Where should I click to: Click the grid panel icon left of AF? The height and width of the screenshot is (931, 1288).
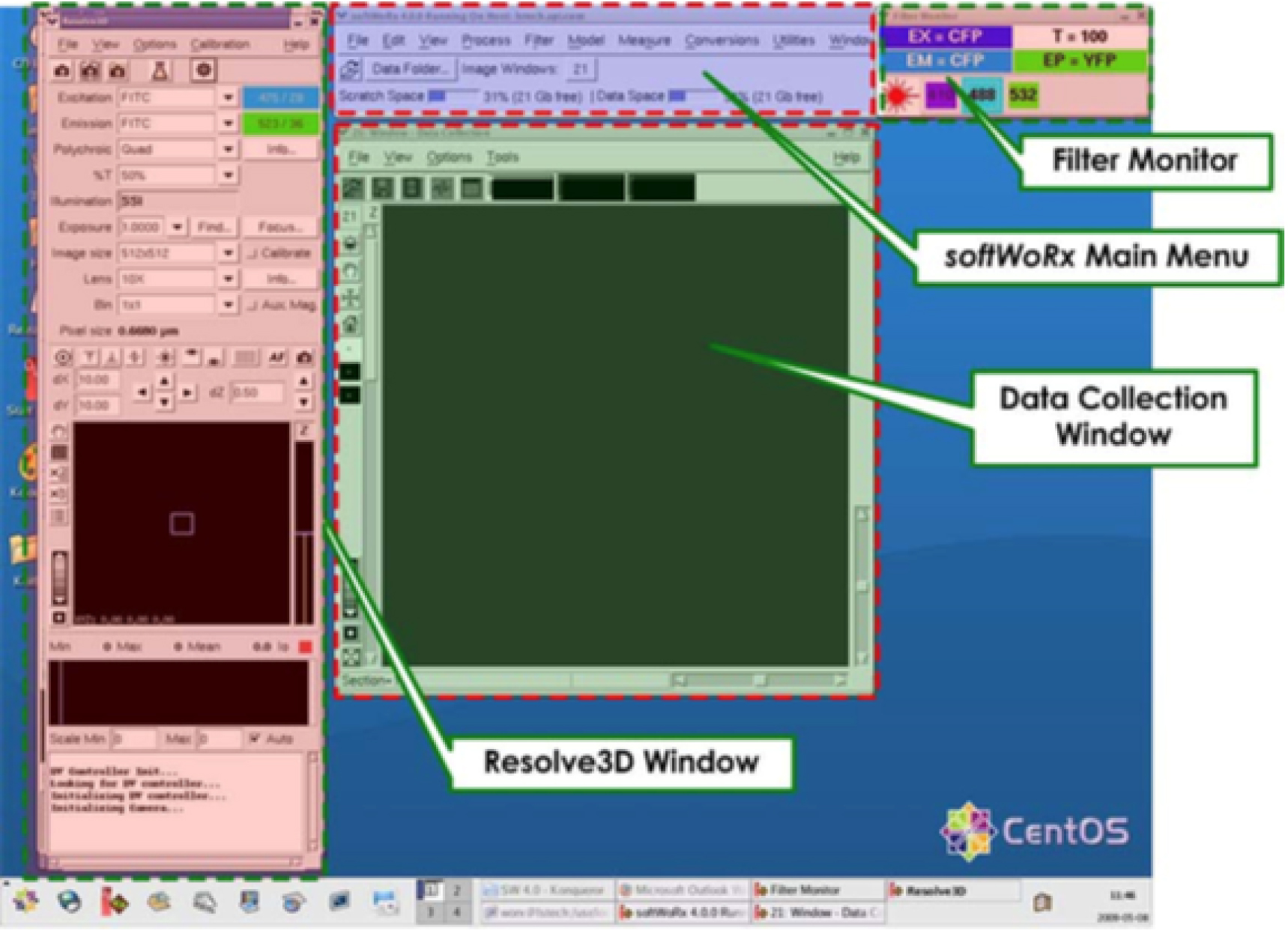(x=245, y=357)
